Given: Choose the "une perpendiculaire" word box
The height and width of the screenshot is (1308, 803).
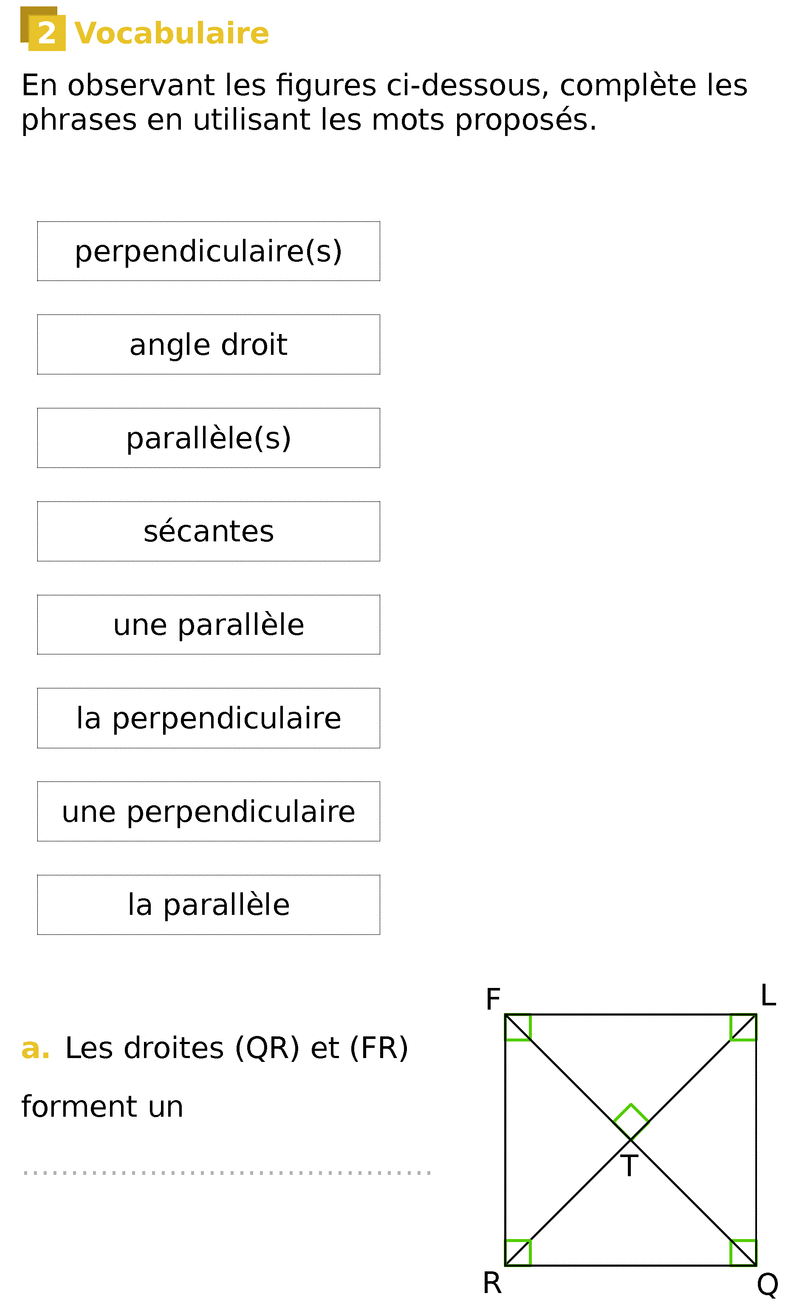Looking at the screenshot, I should click(208, 811).
